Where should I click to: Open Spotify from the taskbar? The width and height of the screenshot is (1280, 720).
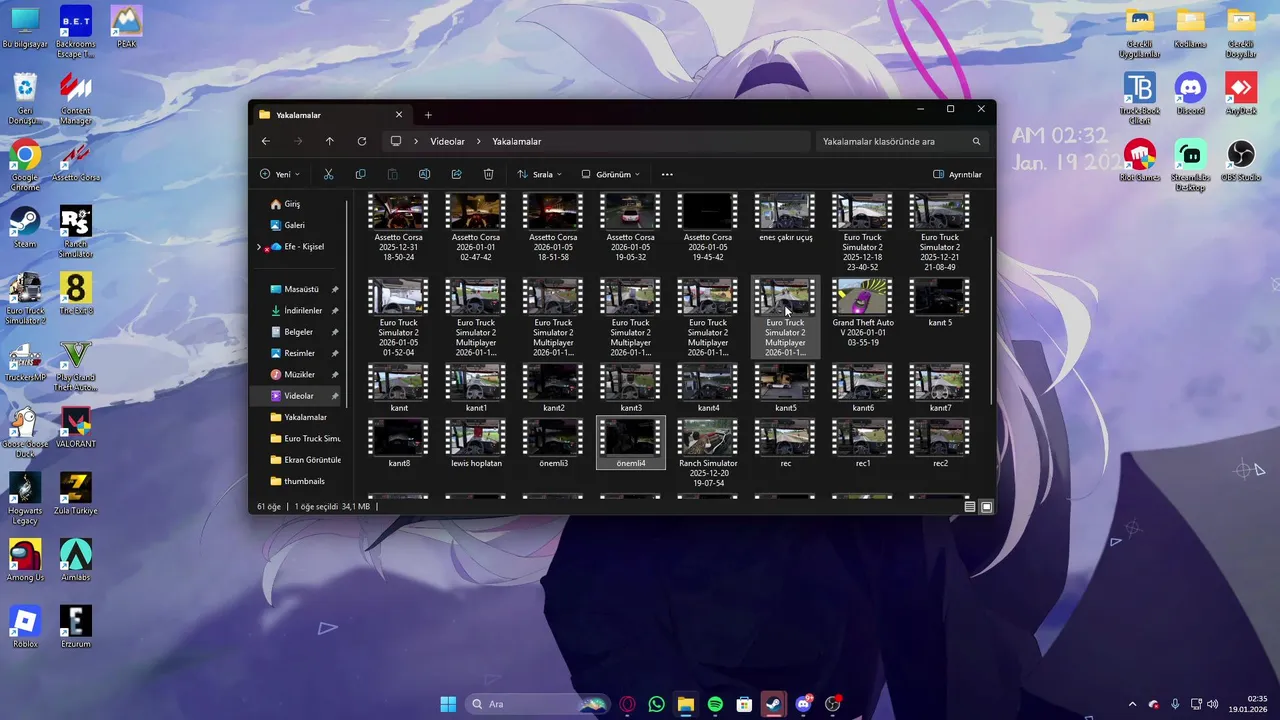tap(715, 704)
